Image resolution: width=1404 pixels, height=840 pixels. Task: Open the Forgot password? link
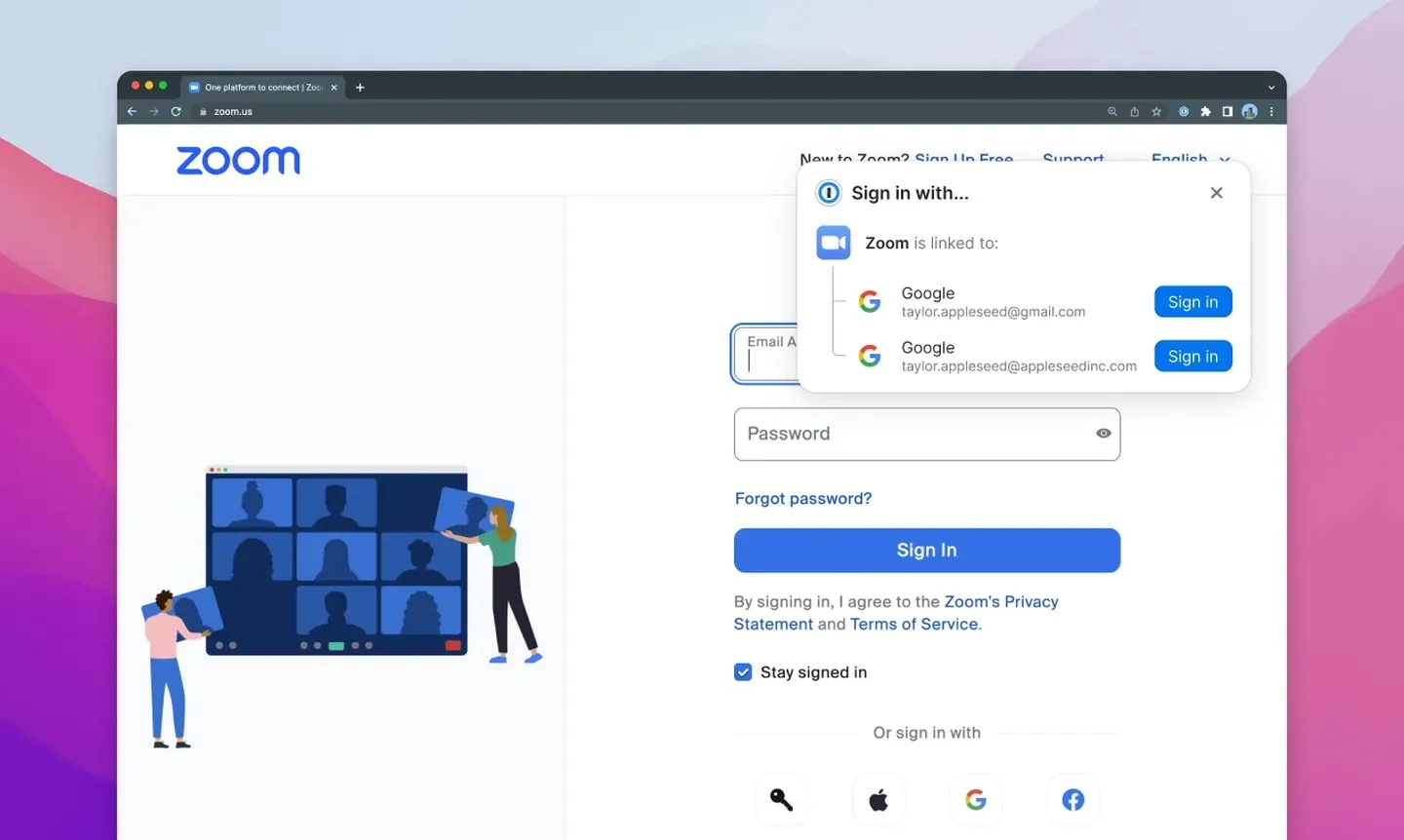pyautogui.click(x=802, y=499)
